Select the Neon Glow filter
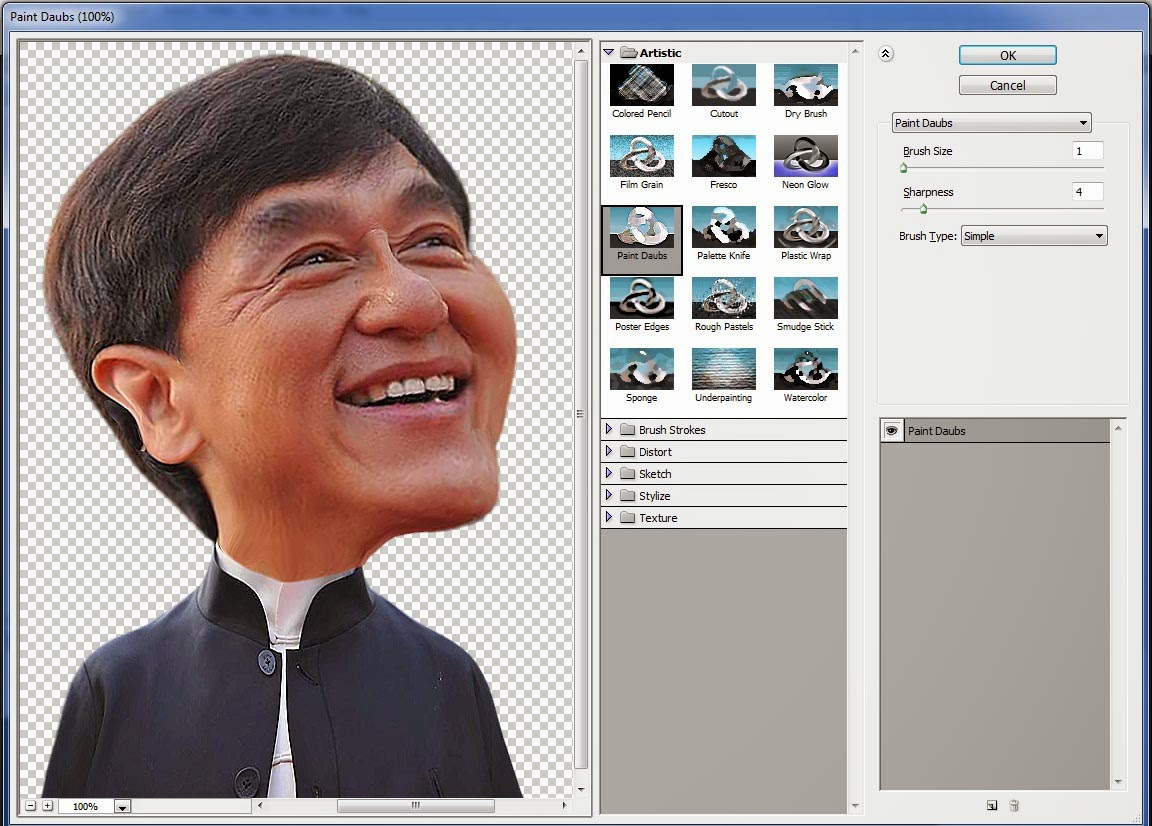The image size is (1152, 826). pyautogui.click(x=804, y=156)
